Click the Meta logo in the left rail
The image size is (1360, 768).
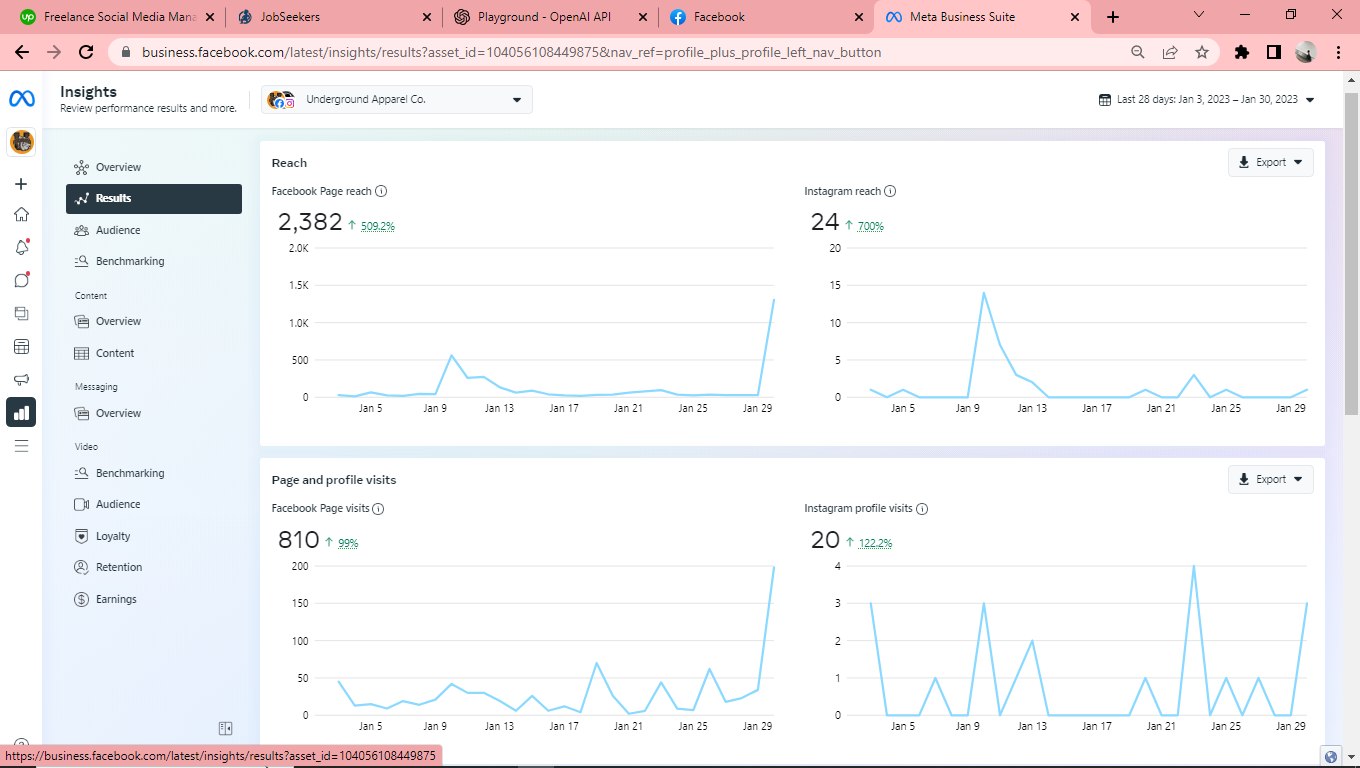click(x=21, y=99)
